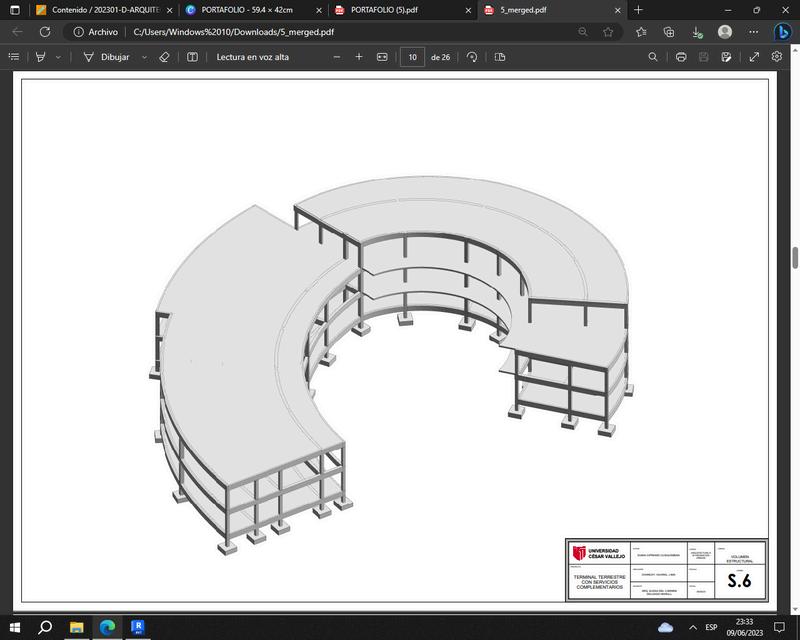The width and height of the screenshot is (800, 640).
Task: Open the tab actions menu at top left
Action: 14,10
